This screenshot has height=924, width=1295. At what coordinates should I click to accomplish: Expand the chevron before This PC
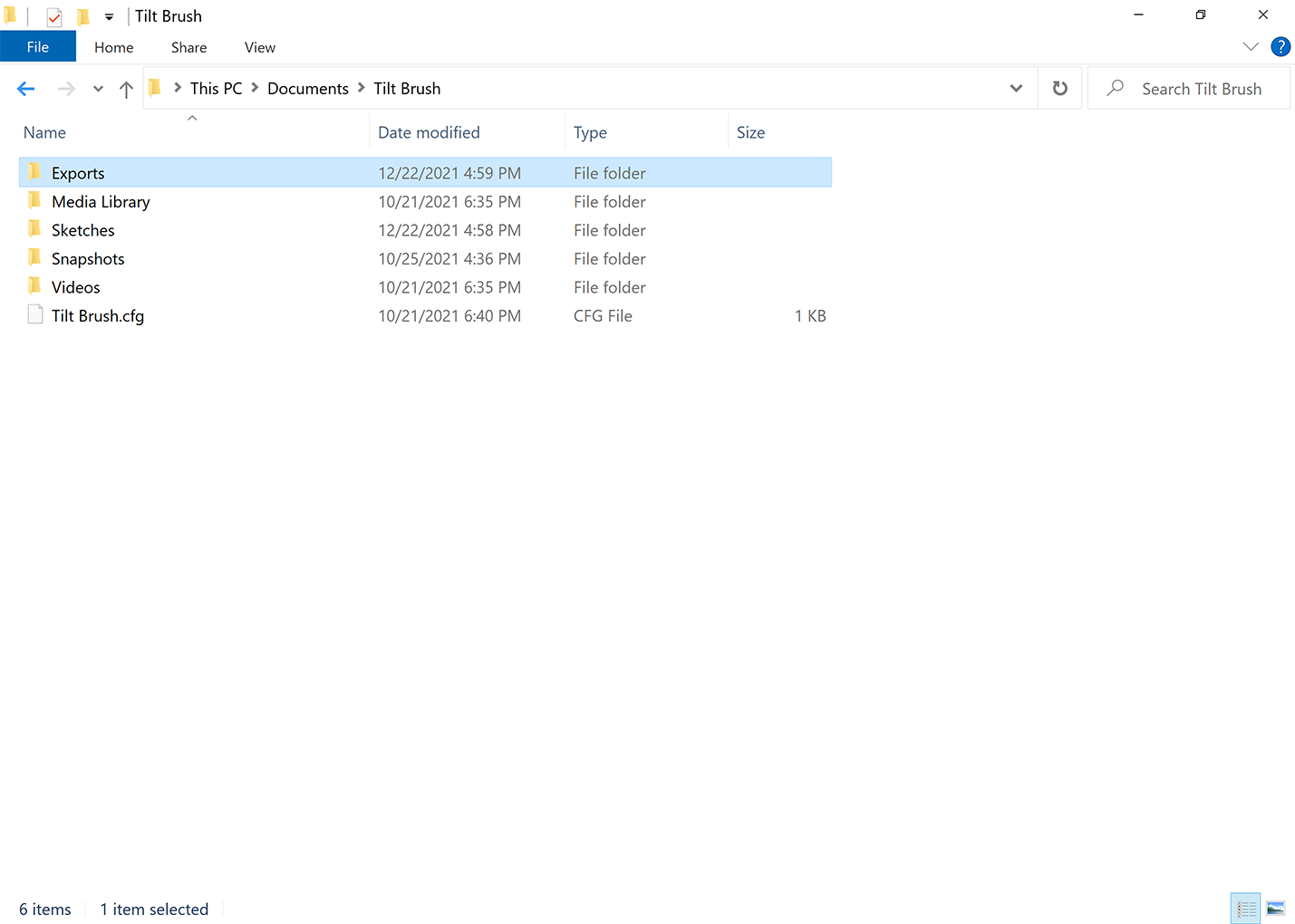[x=178, y=89]
